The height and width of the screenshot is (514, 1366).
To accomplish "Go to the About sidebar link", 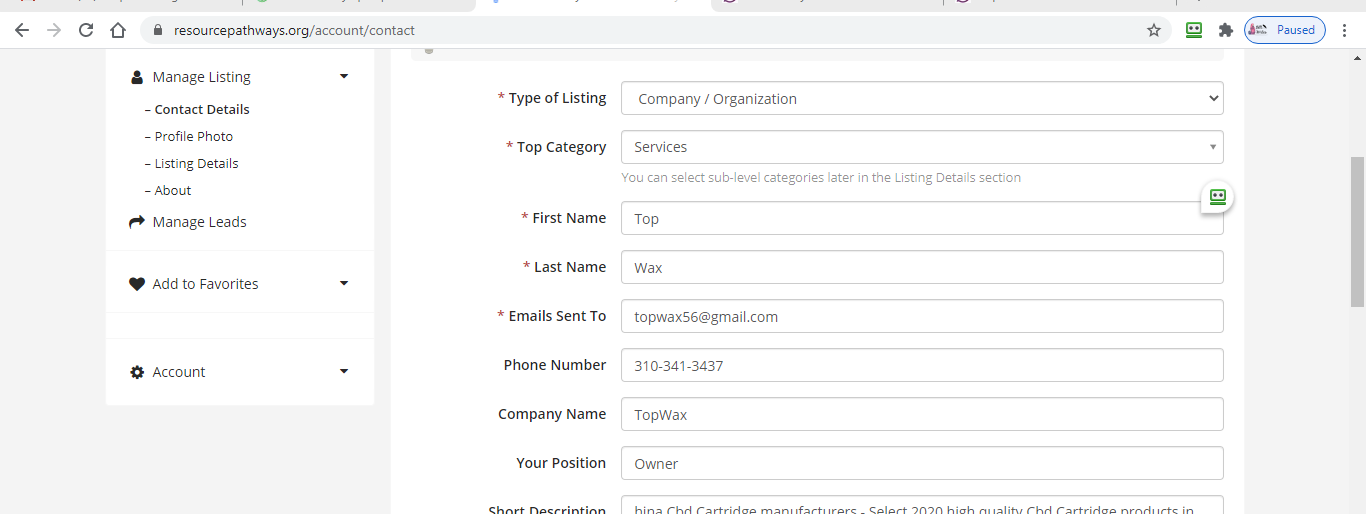I will click(172, 190).
